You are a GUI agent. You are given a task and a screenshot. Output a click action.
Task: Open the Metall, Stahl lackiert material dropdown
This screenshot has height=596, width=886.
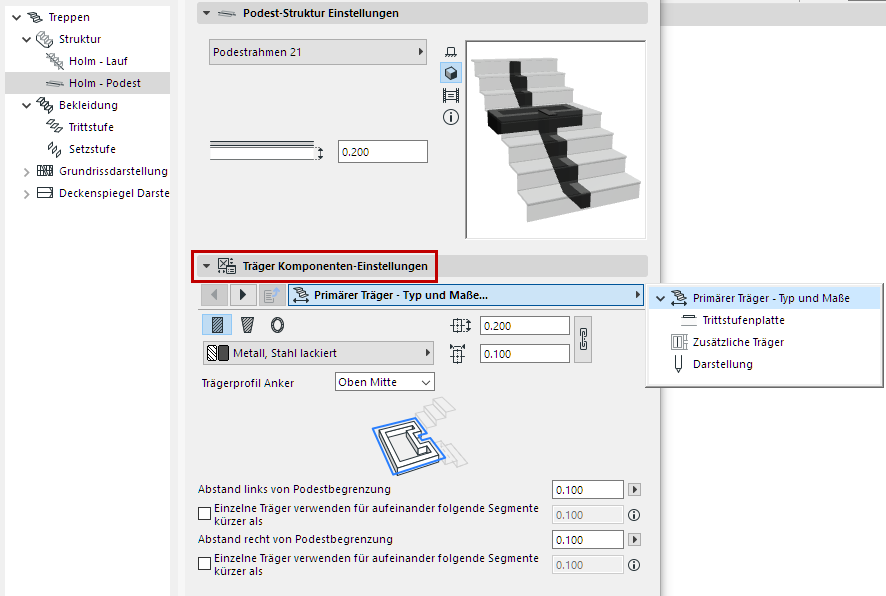tap(318, 353)
